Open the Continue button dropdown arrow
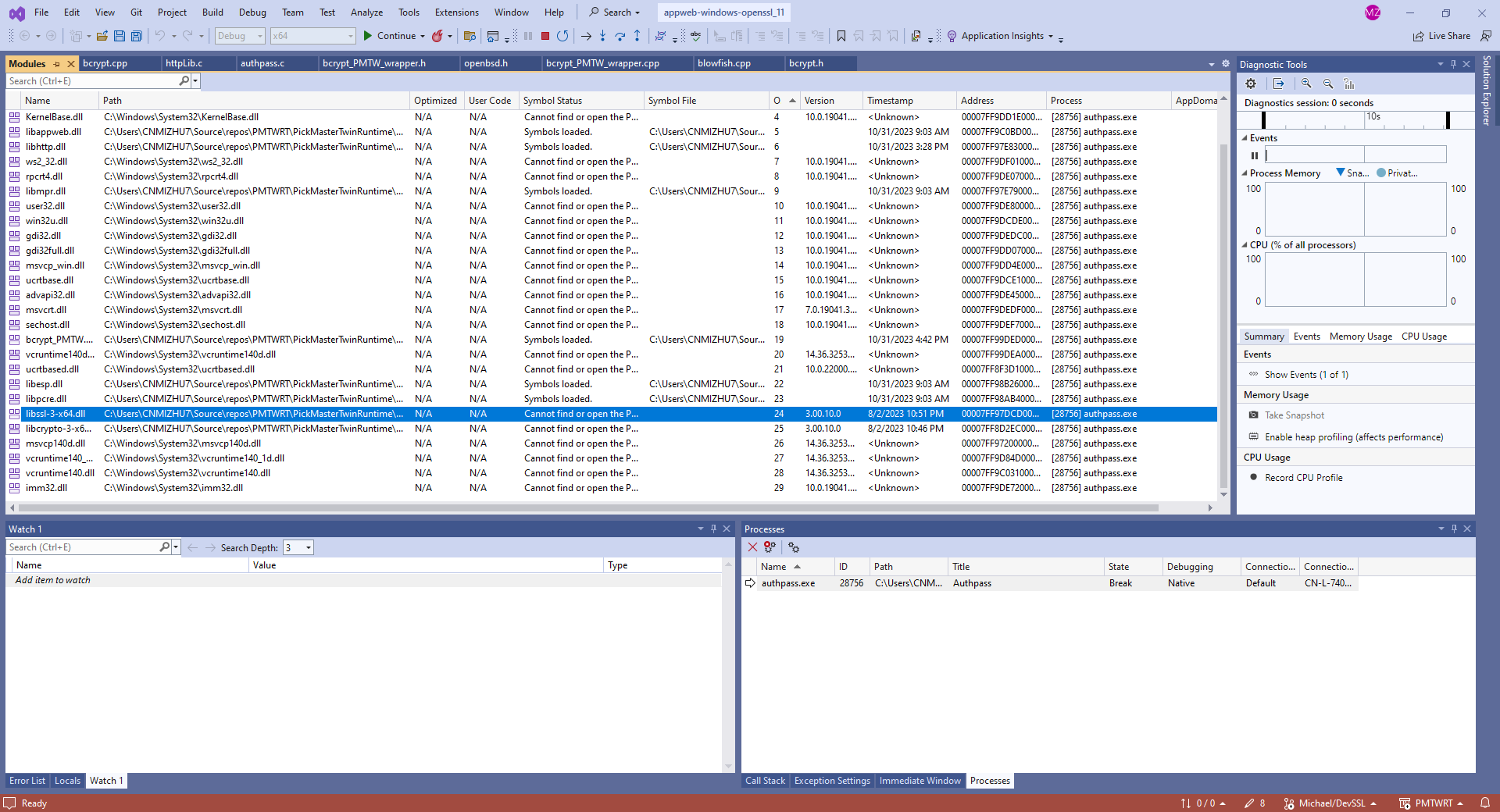The width and height of the screenshot is (1500, 812). [x=423, y=36]
